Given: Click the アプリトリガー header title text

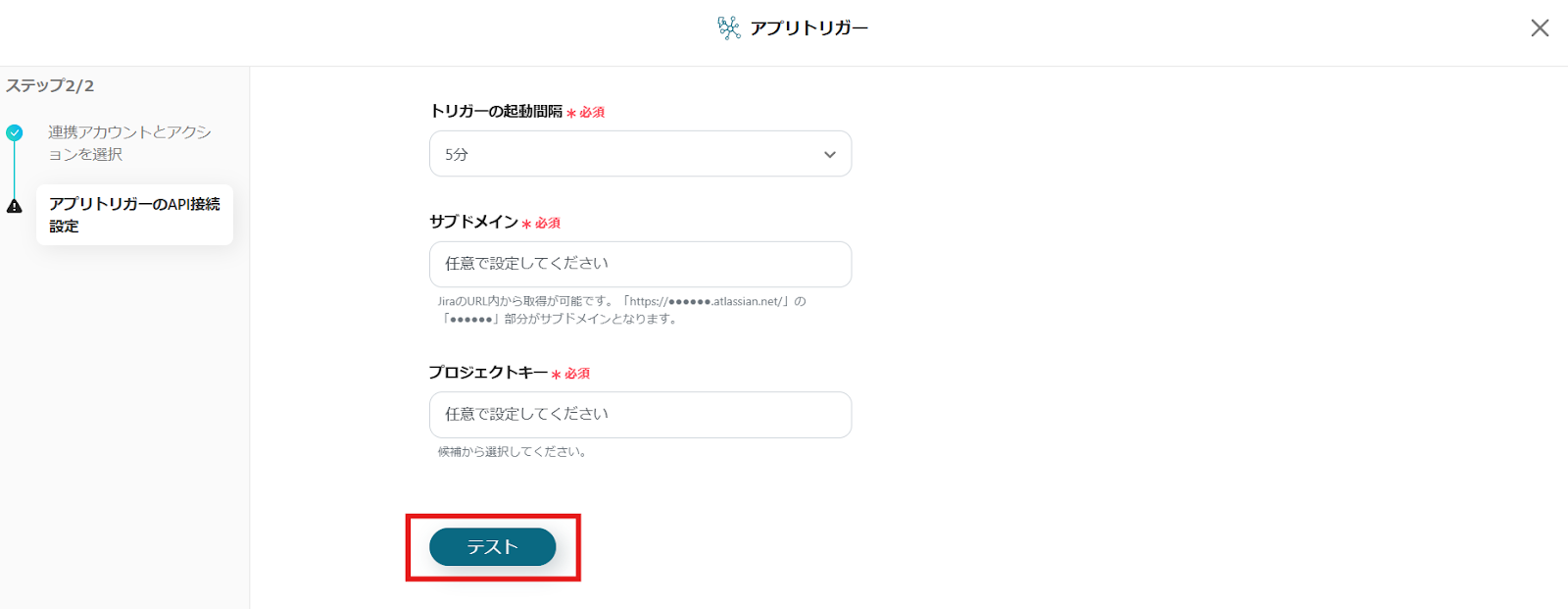Looking at the screenshot, I should [x=808, y=28].
